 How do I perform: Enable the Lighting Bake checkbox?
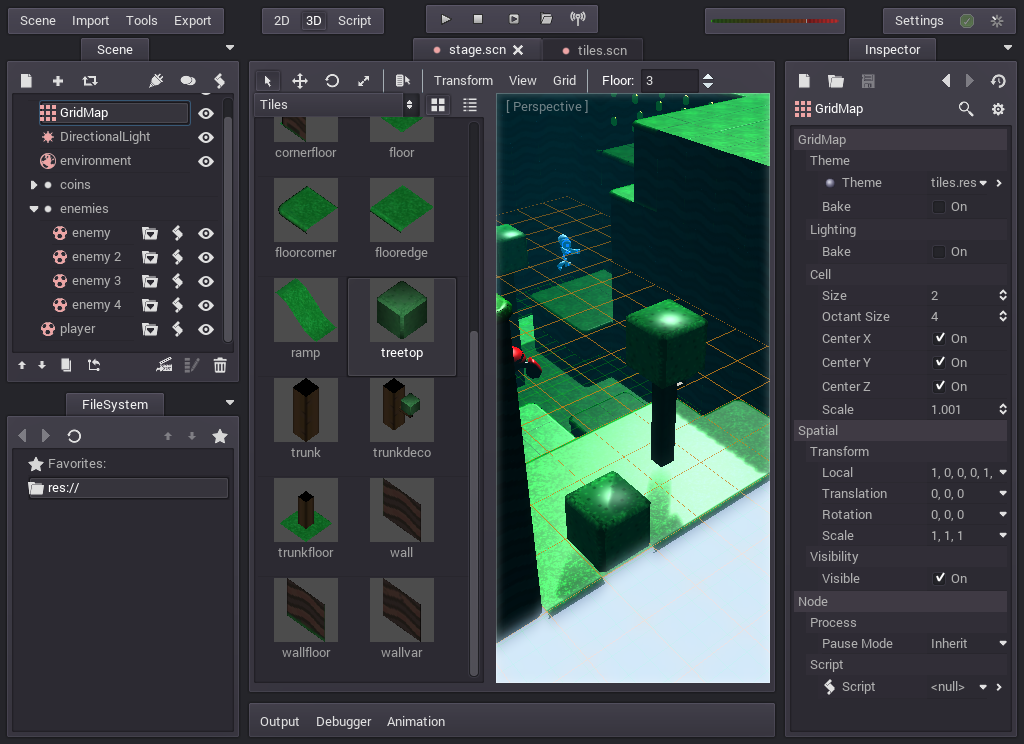coord(939,252)
